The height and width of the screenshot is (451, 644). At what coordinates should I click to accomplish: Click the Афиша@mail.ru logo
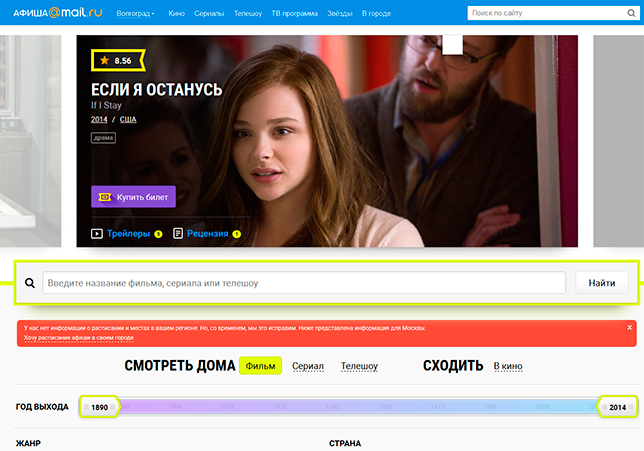pyautogui.click(x=58, y=13)
